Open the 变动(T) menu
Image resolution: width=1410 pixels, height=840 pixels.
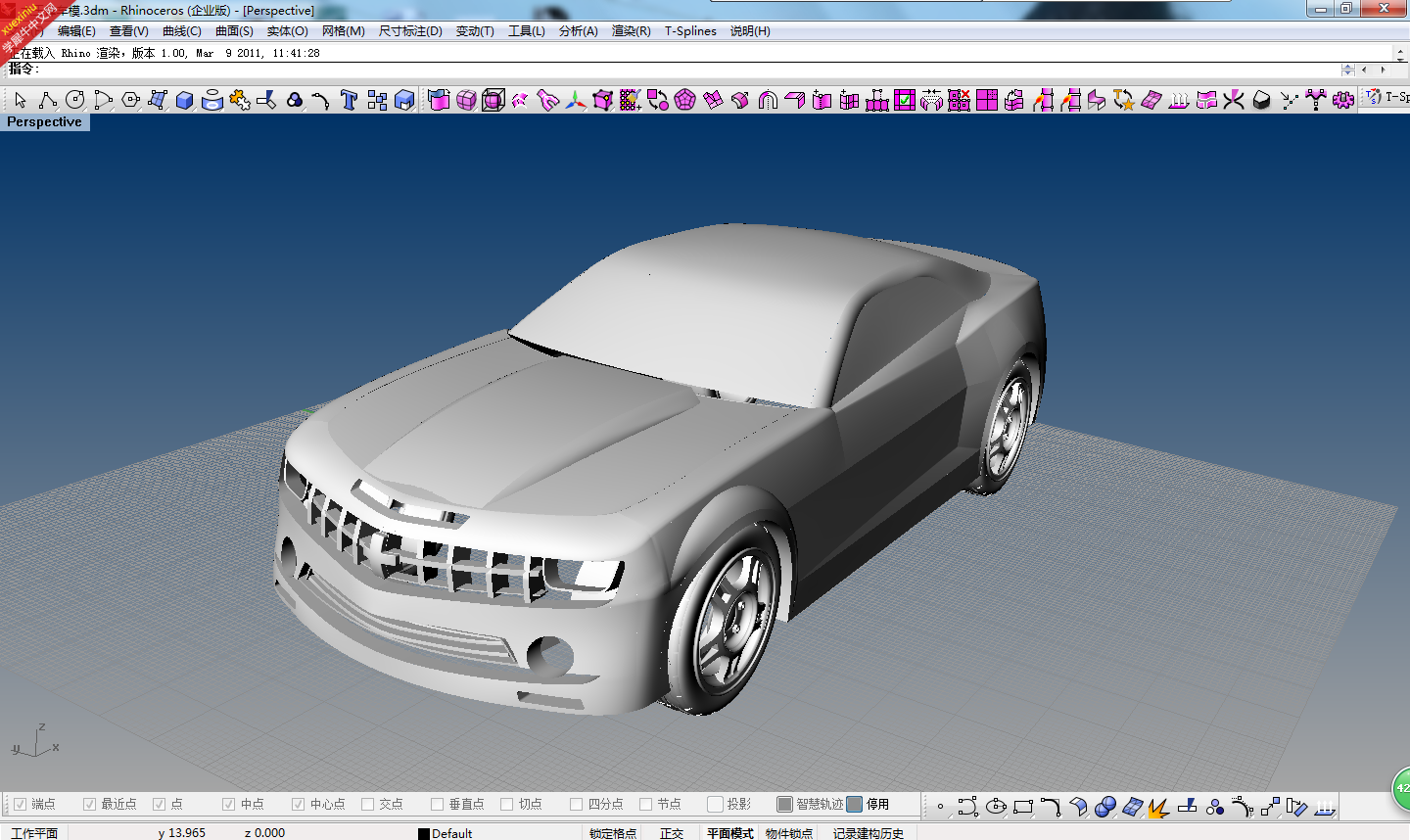[475, 31]
